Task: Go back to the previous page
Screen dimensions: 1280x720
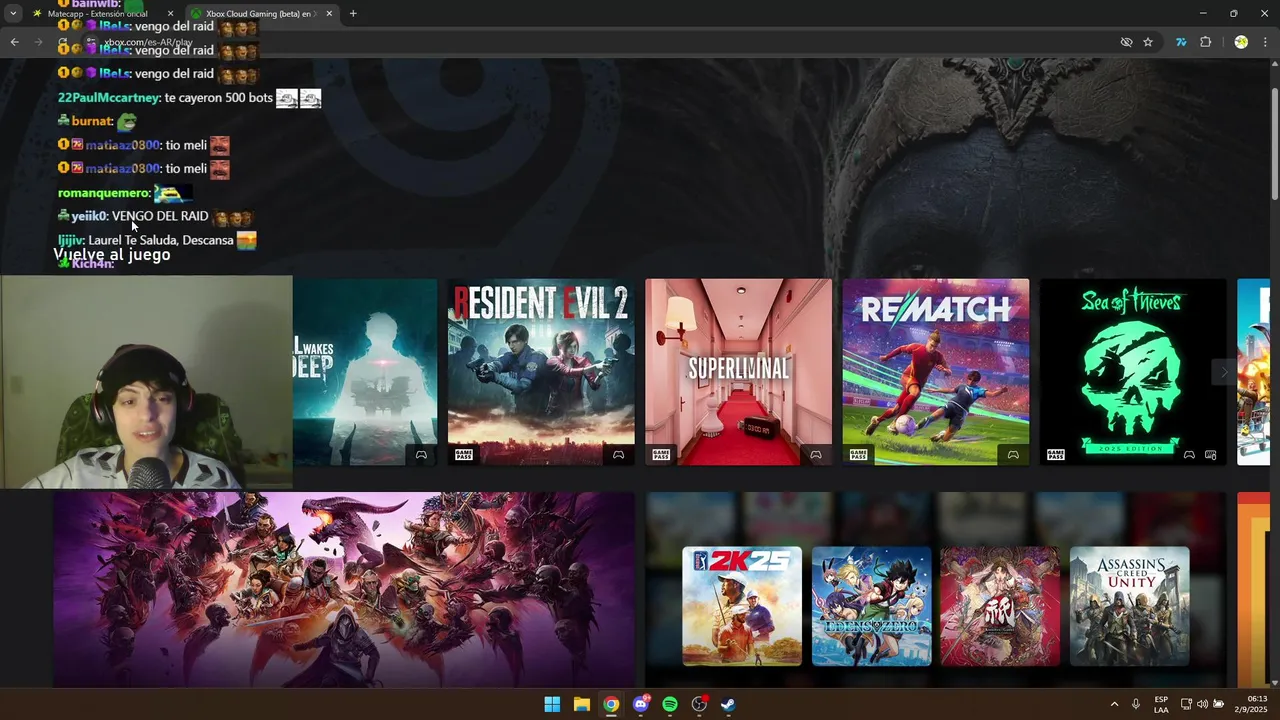Action: (x=14, y=42)
